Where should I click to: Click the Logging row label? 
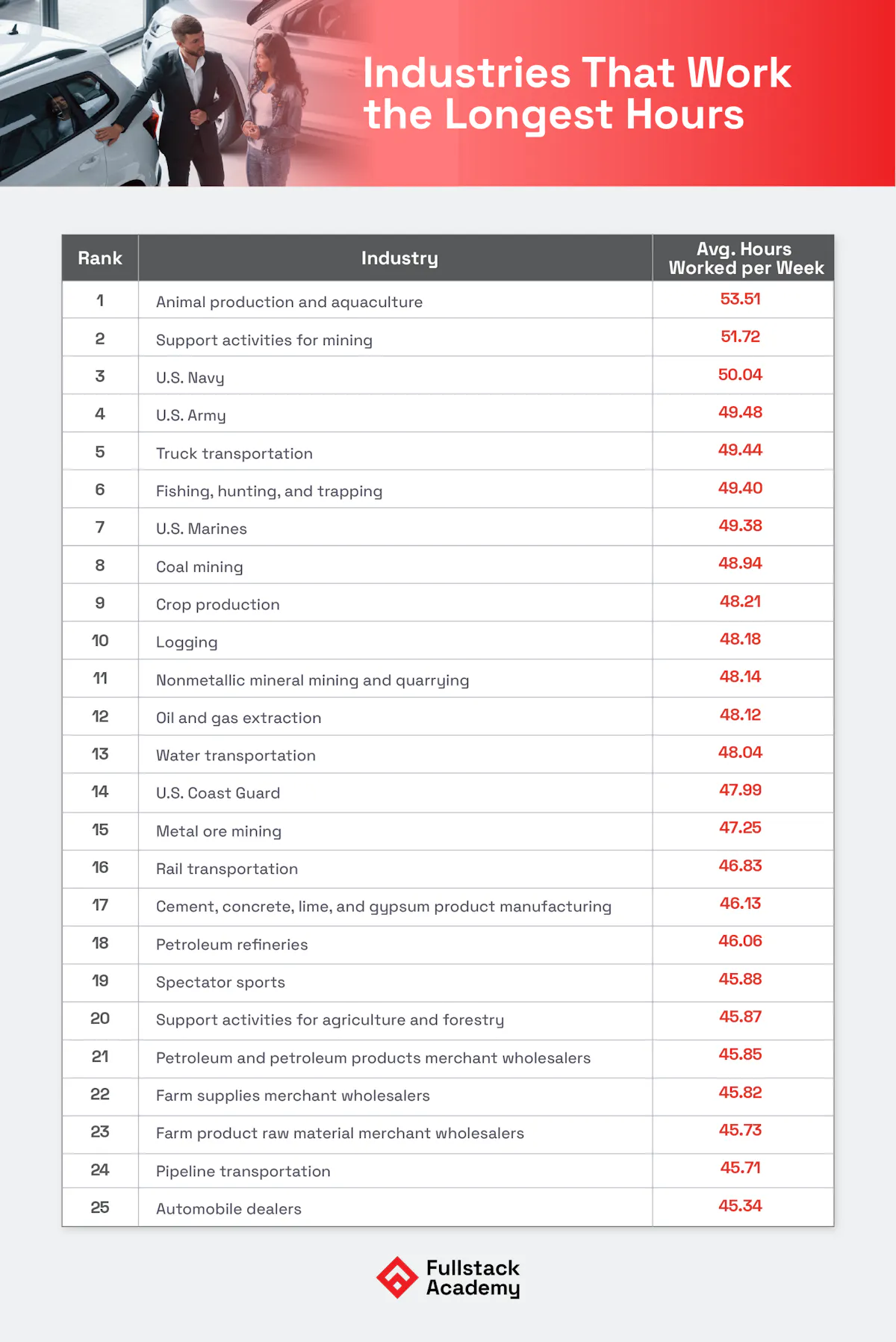pyautogui.click(x=187, y=642)
